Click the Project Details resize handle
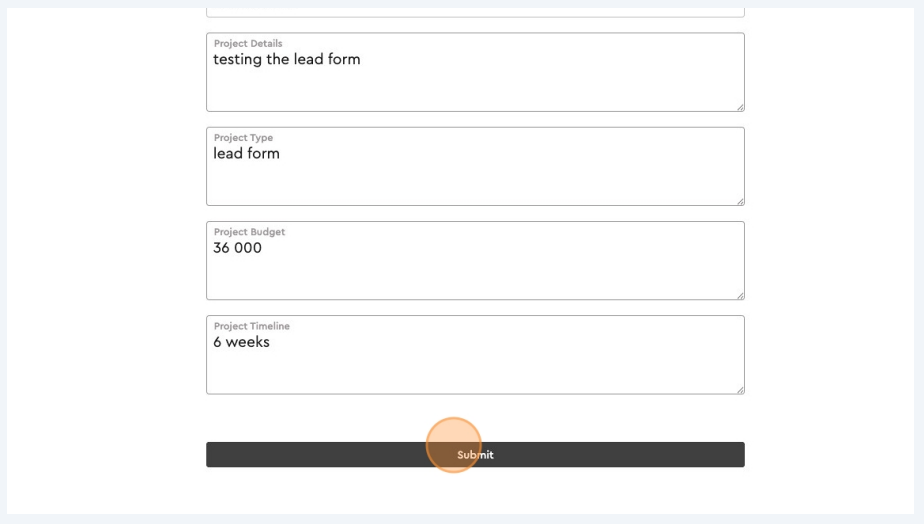The height and width of the screenshot is (524, 924). coord(740,106)
